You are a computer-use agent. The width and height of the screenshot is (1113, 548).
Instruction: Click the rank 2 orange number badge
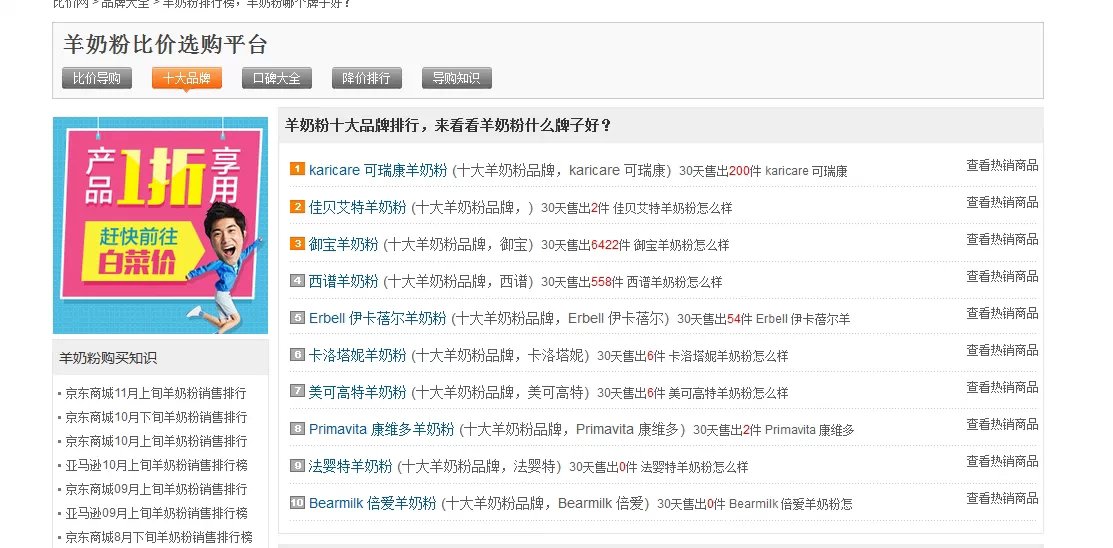(x=297, y=206)
